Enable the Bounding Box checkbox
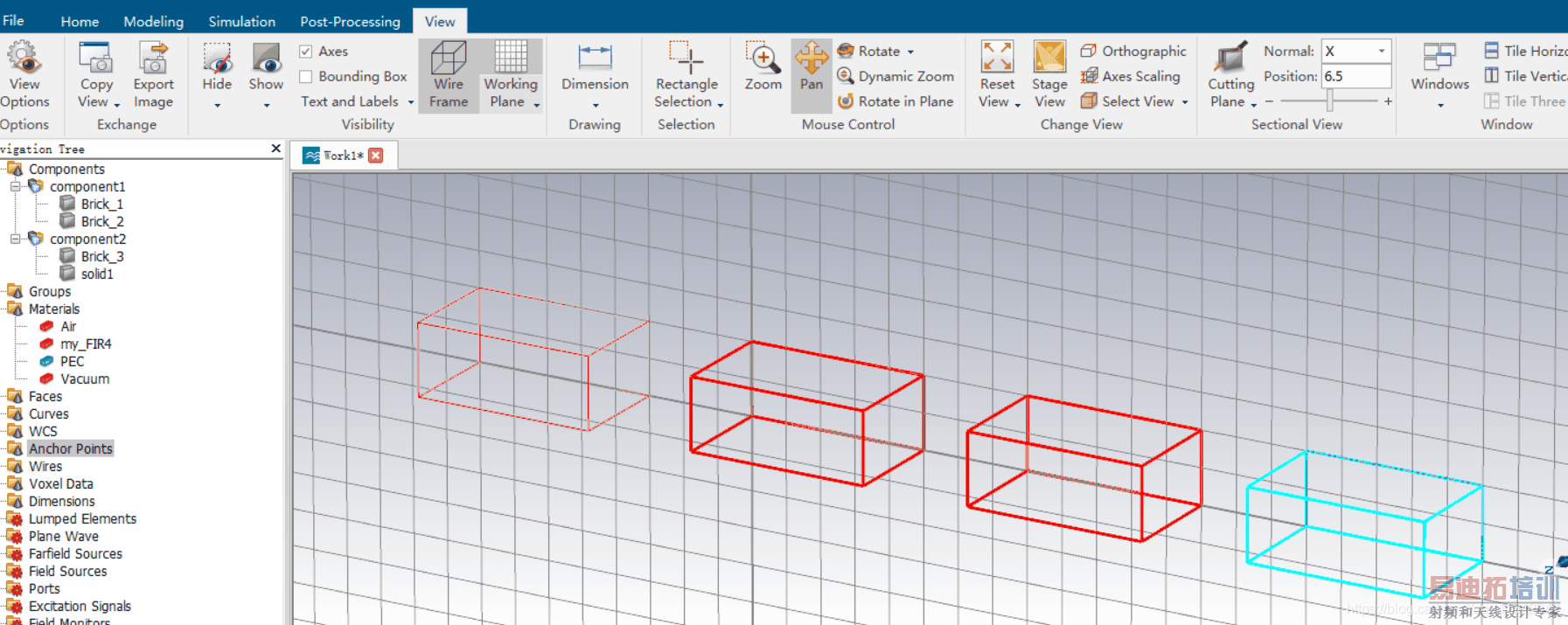This screenshot has height=625, width=1568. click(306, 77)
